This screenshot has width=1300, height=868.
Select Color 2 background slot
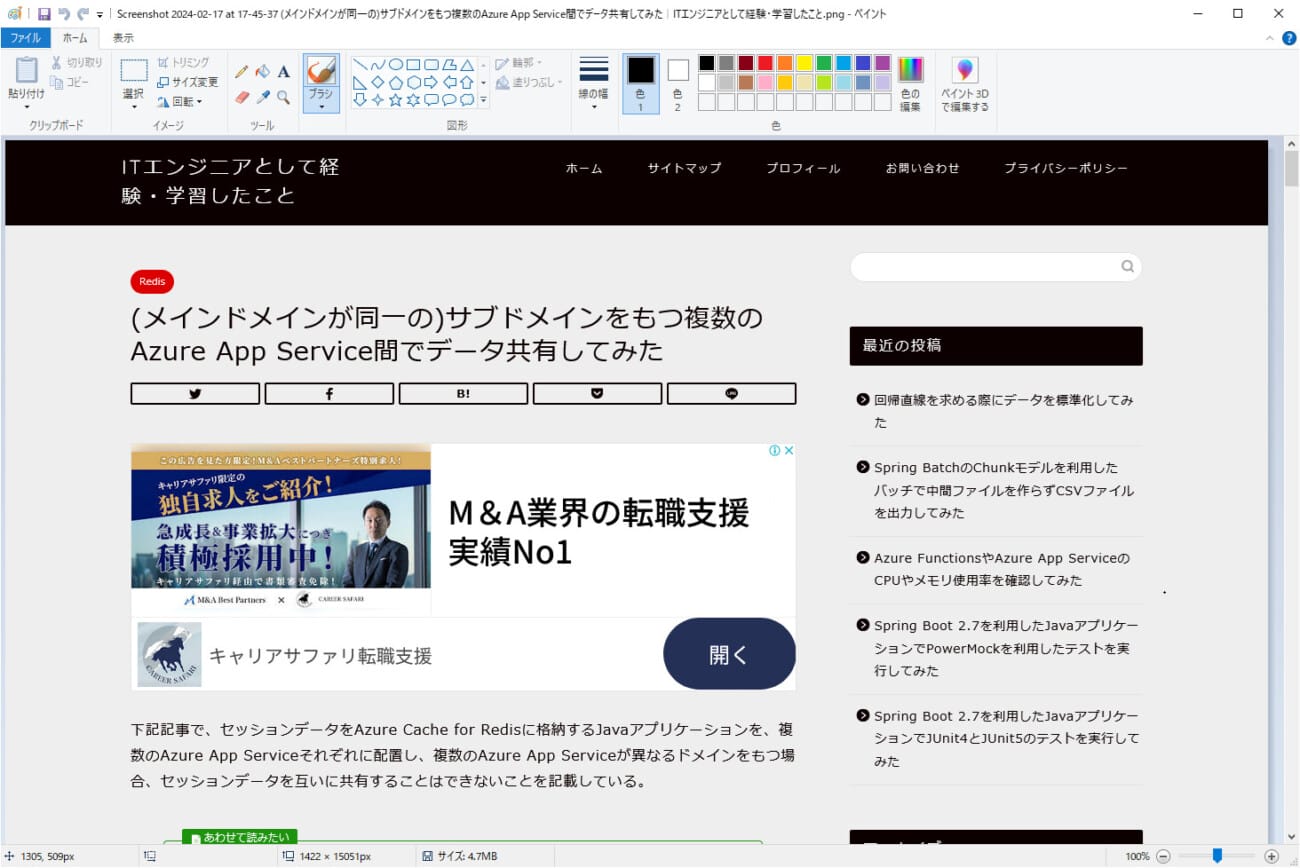click(678, 82)
